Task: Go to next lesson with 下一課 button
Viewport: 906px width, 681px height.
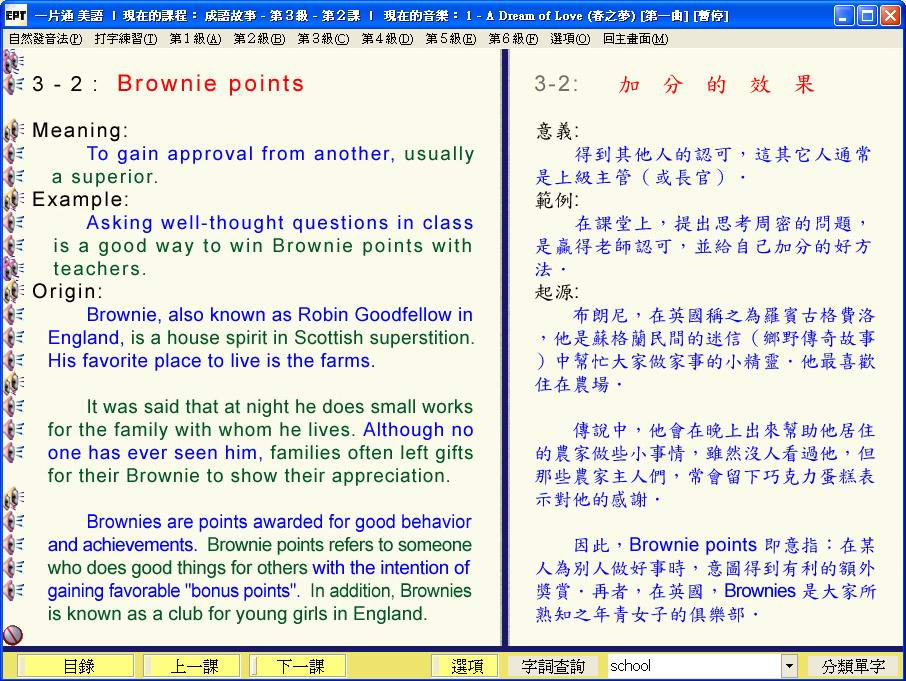Action: tap(299, 666)
